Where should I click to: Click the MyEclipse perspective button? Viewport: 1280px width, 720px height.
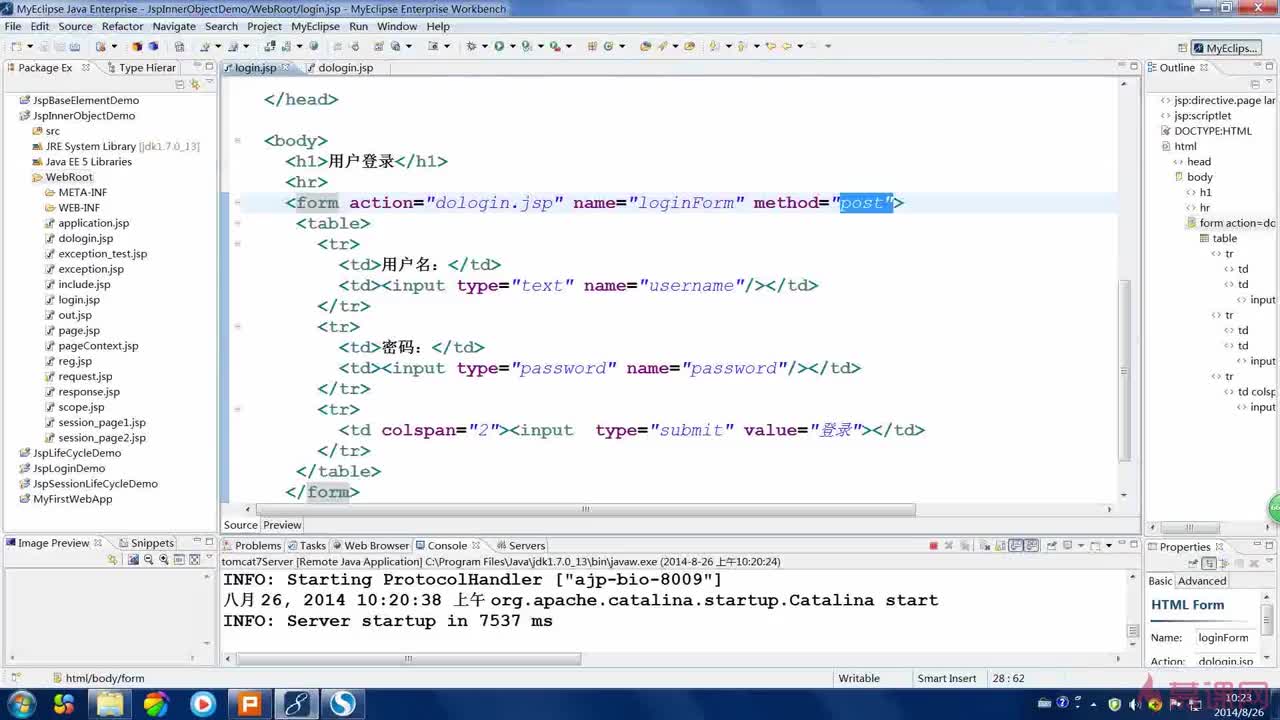(1225, 48)
